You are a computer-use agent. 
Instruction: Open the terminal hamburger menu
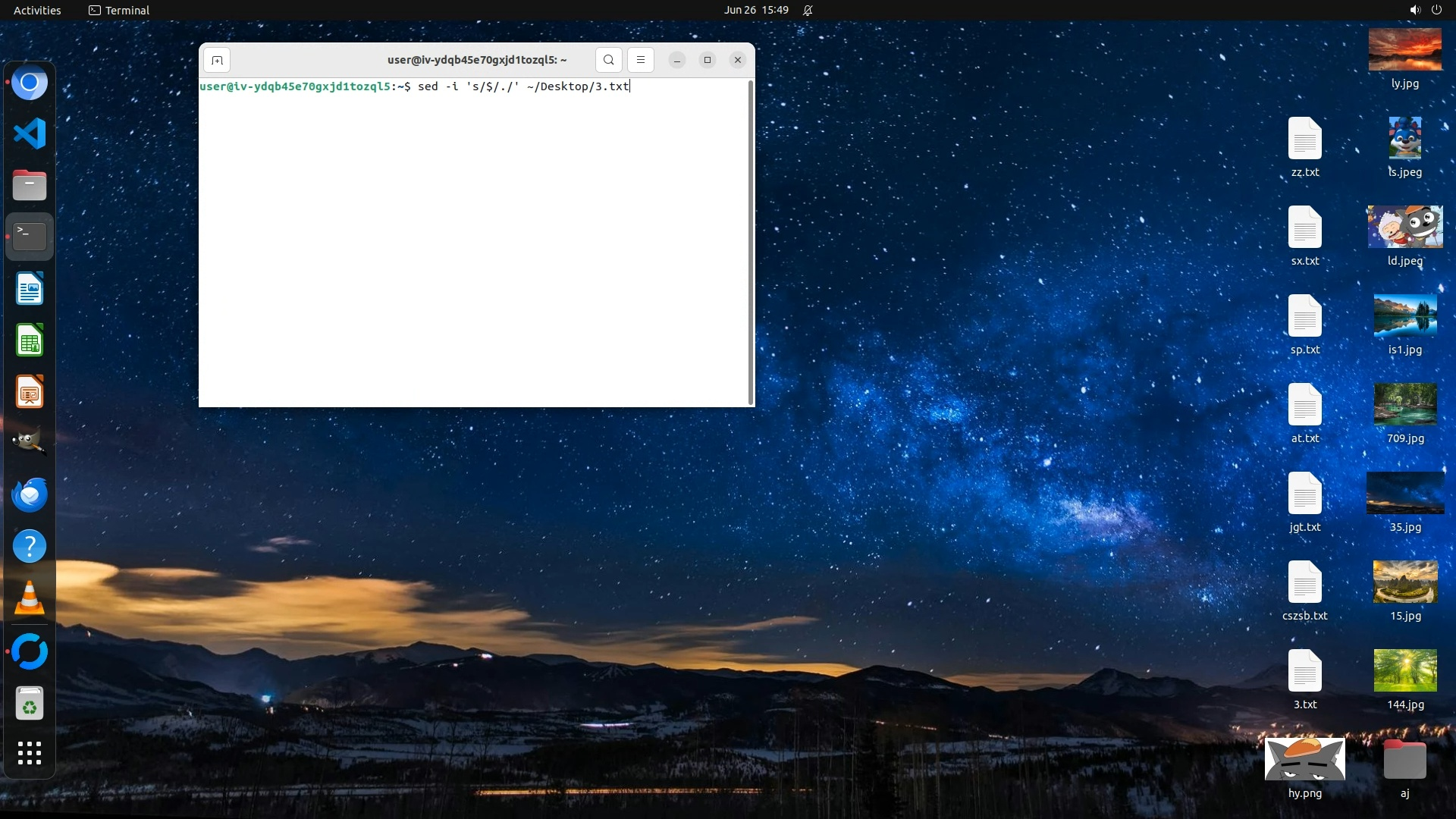640,60
